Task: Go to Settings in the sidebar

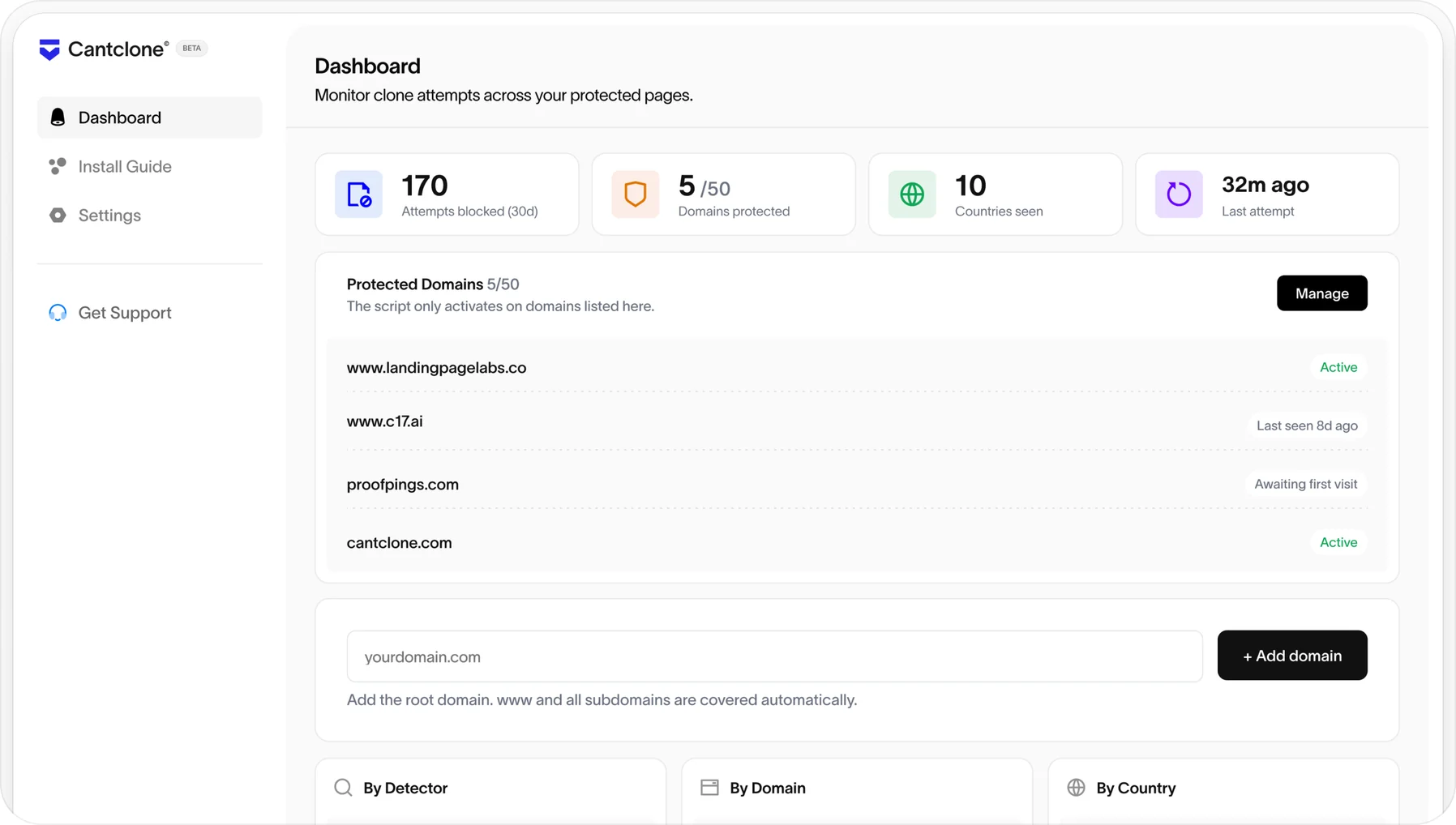Action: click(150, 216)
